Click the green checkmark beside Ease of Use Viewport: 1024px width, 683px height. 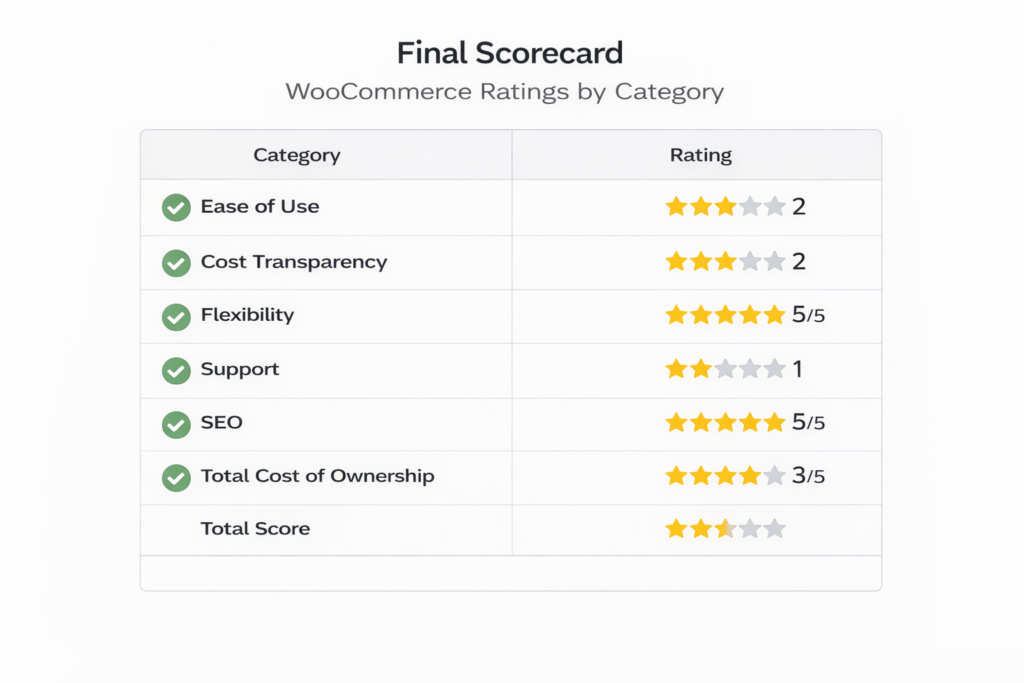(x=176, y=208)
